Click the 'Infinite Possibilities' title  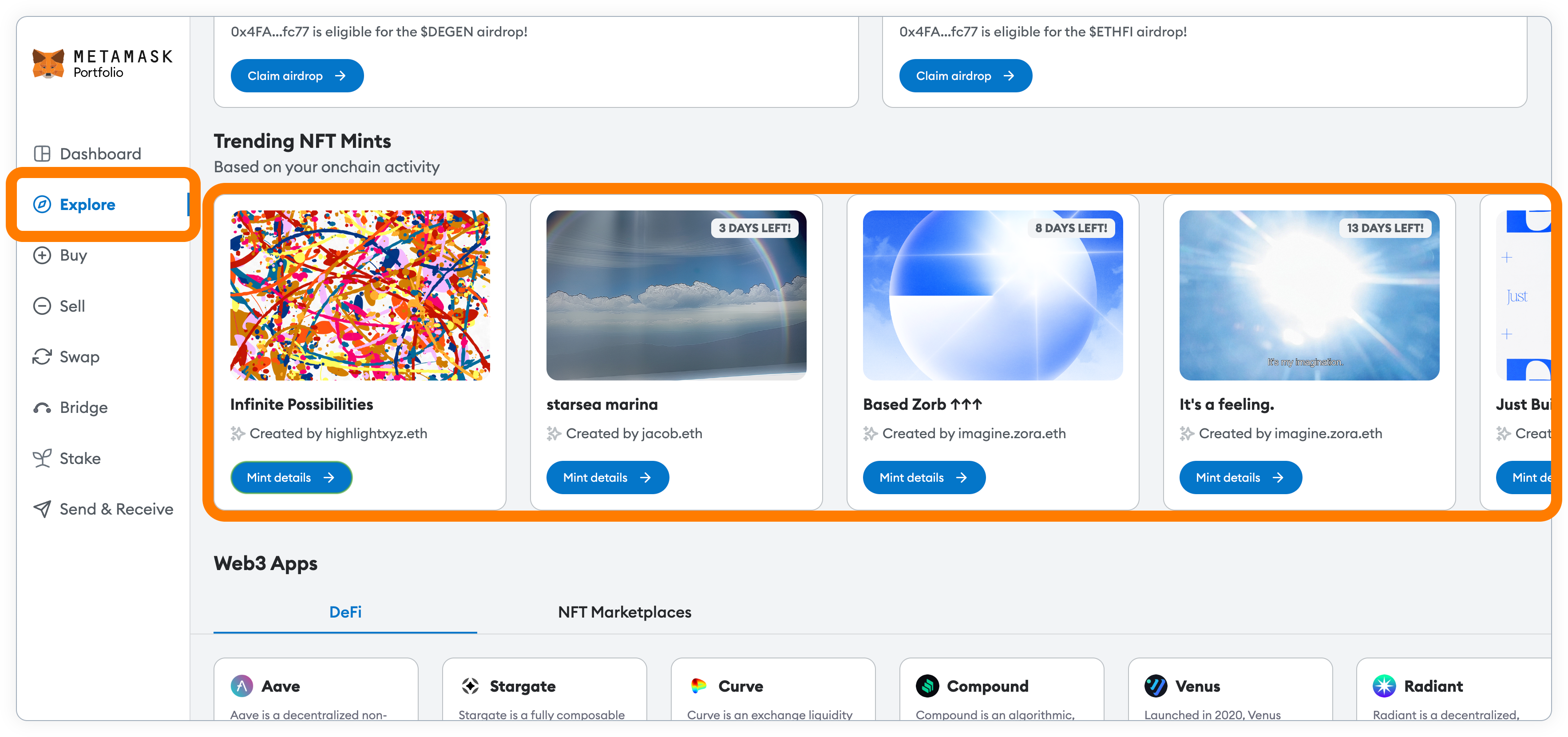[x=301, y=404]
